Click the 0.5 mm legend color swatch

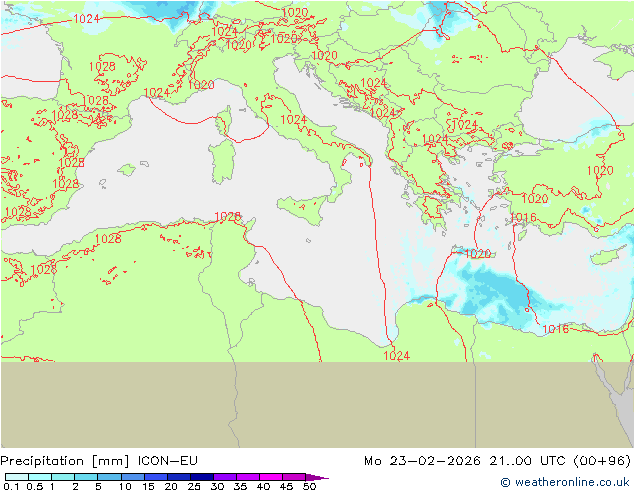40,477
